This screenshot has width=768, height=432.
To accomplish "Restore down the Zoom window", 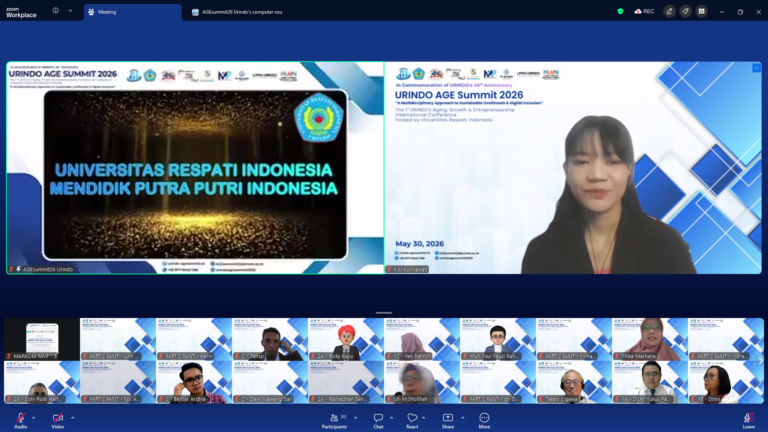I will pos(740,12).
